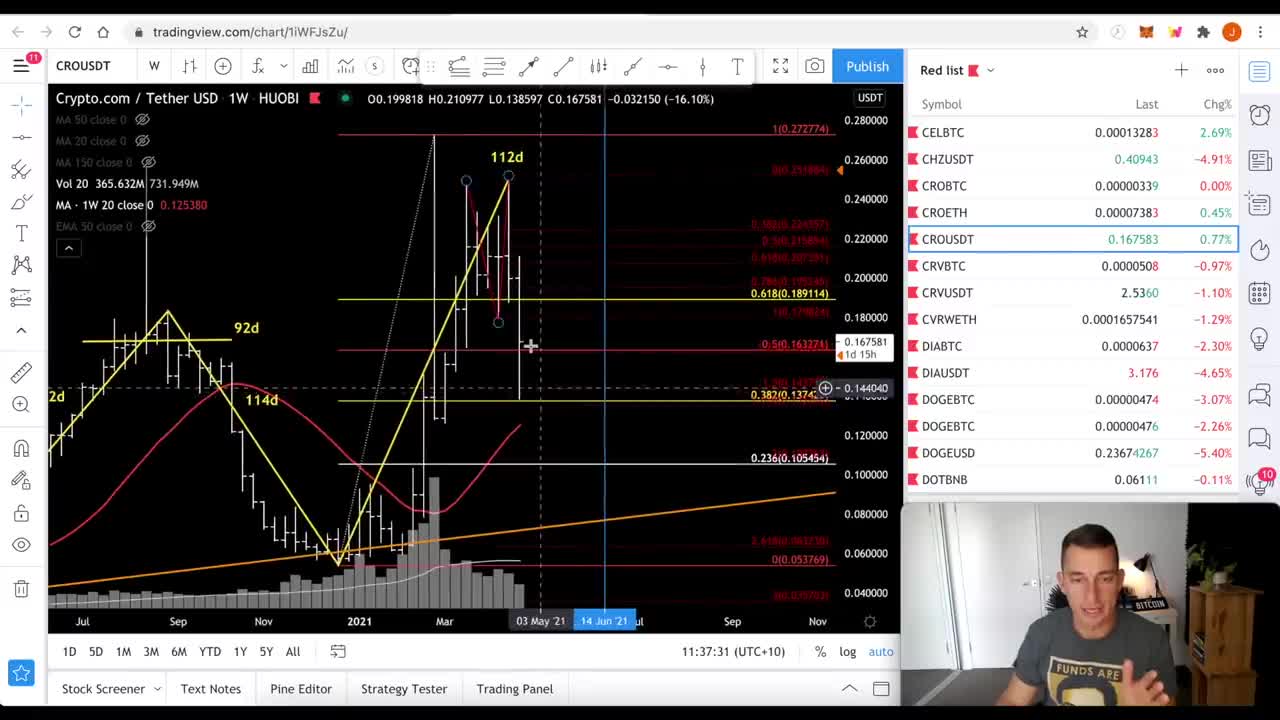Open the Strategy Tester tab
The height and width of the screenshot is (720, 1280).
point(404,689)
